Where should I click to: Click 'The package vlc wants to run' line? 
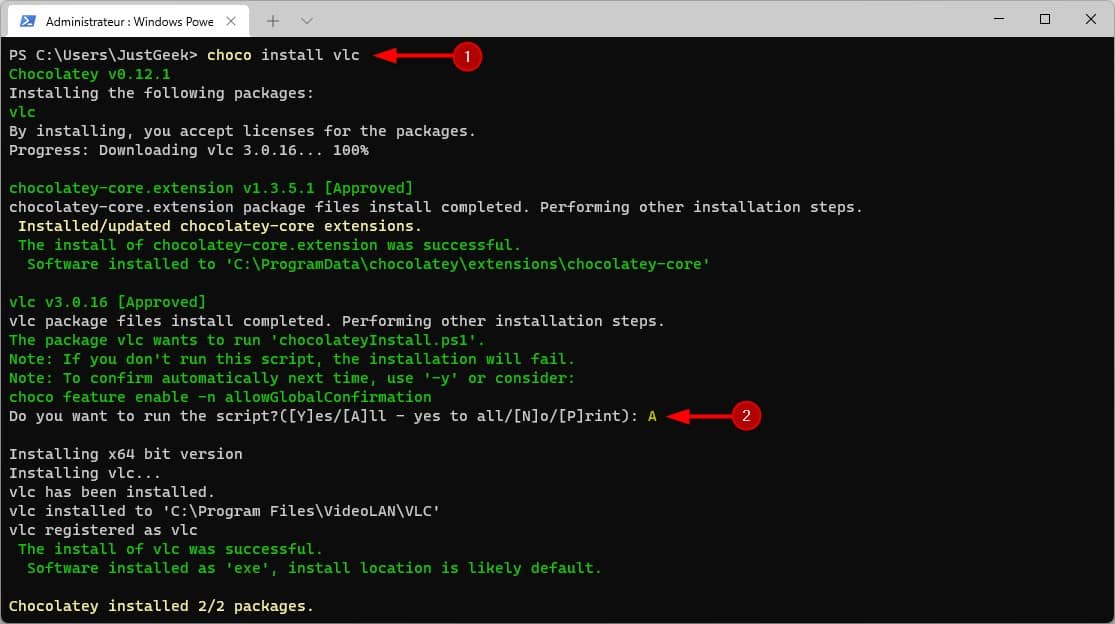247,340
